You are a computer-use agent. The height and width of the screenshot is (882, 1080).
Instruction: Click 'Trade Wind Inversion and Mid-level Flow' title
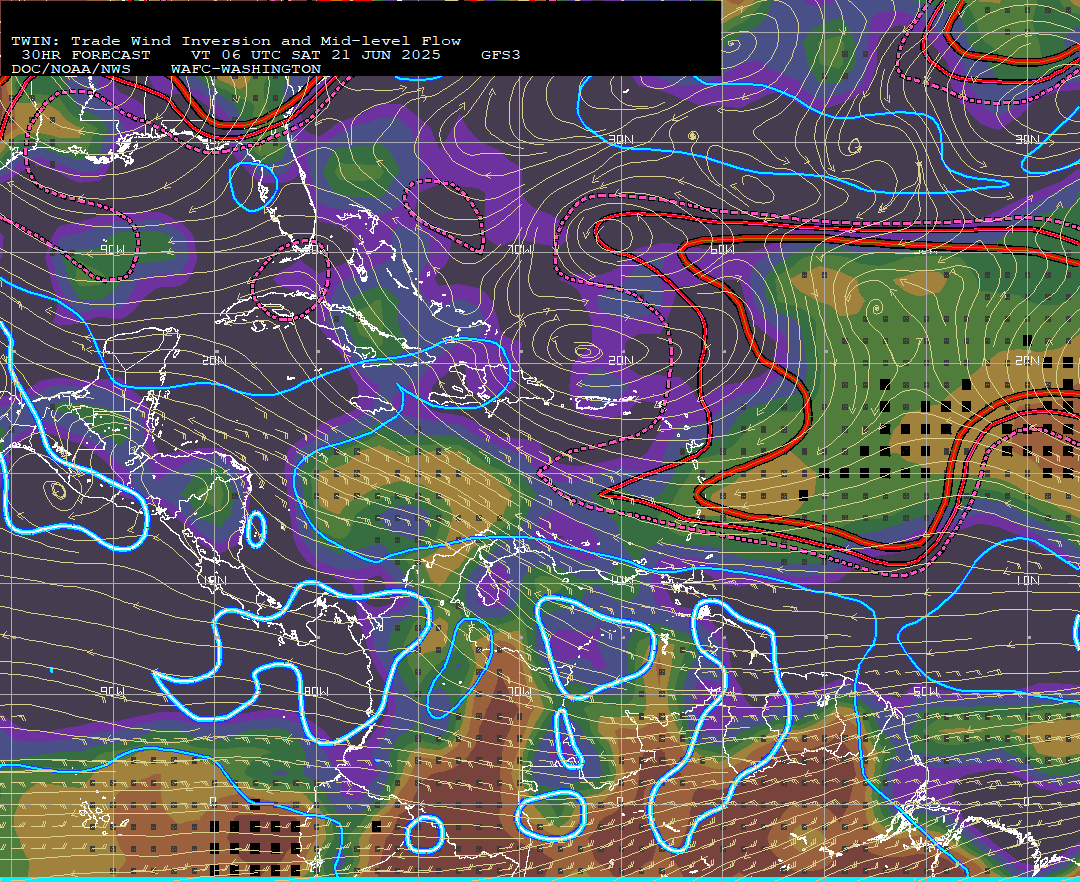tap(266, 41)
